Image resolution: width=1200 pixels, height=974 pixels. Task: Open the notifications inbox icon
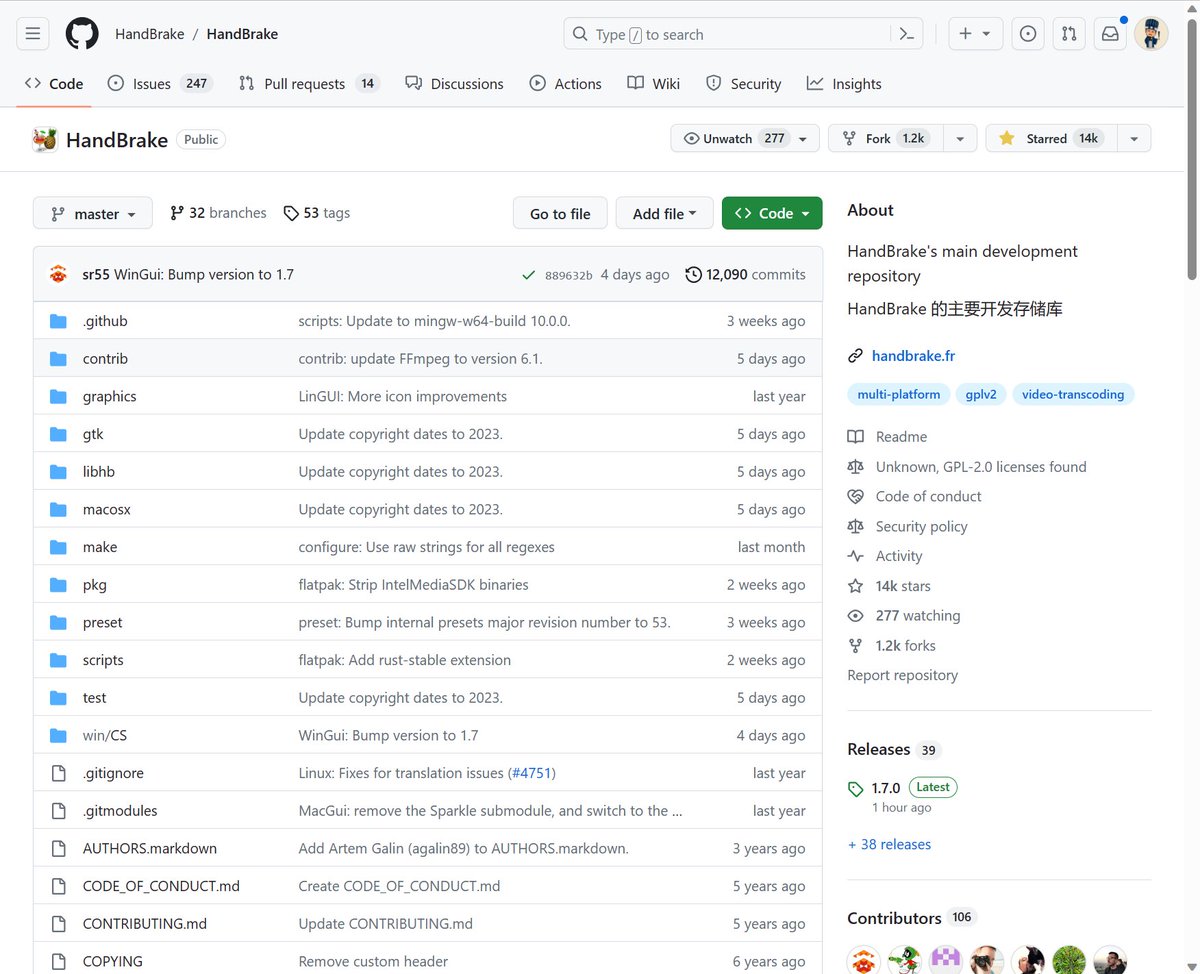click(x=1110, y=34)
